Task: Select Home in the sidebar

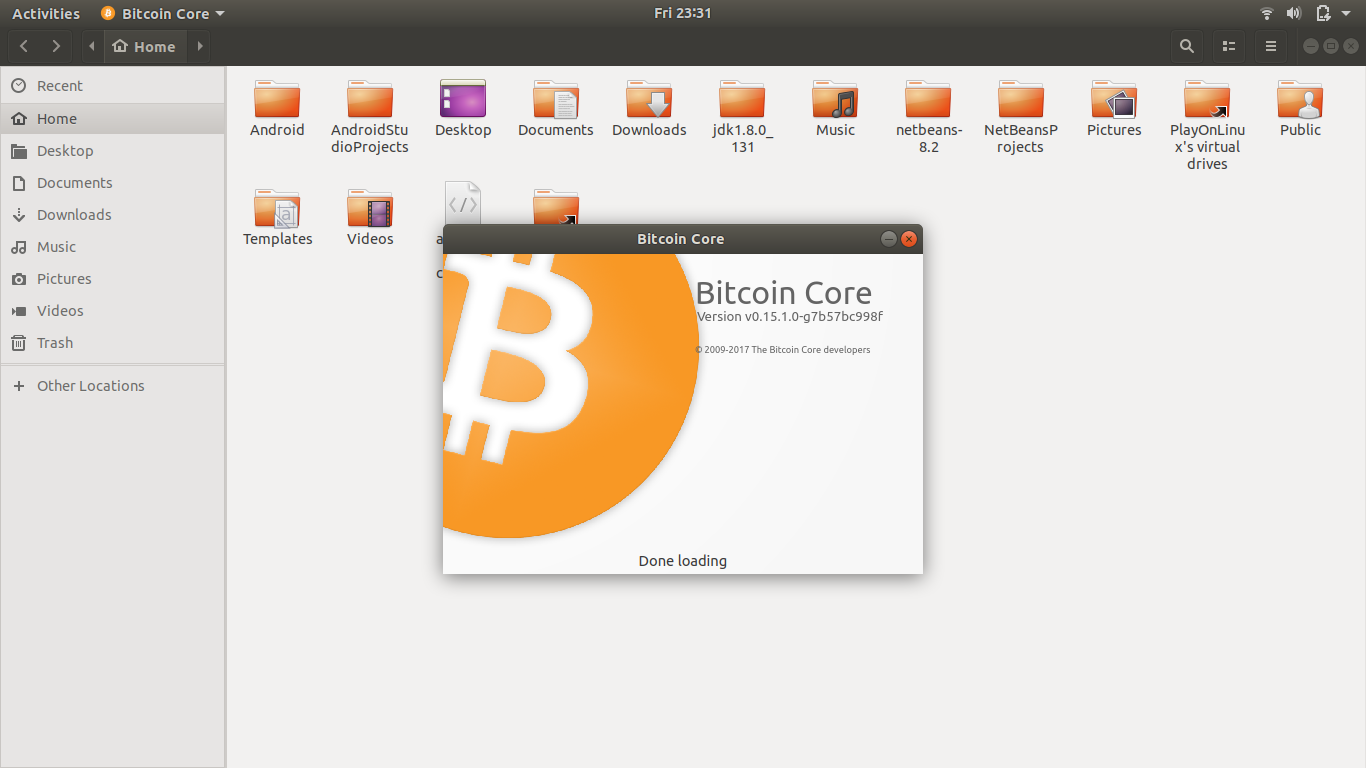Action: click(x=113, y=118)
